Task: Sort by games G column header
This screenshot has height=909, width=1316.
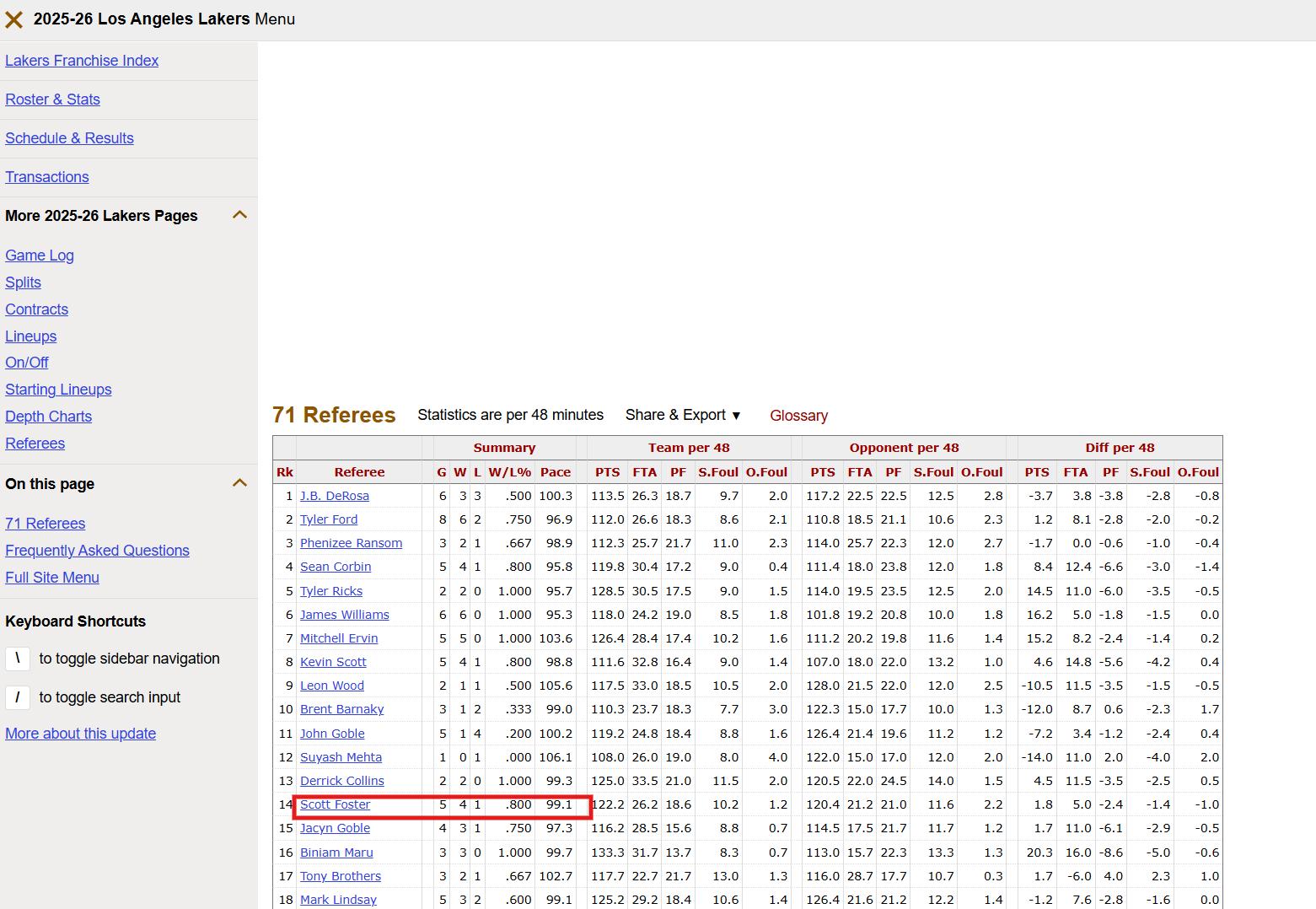Action: (442, 472)
